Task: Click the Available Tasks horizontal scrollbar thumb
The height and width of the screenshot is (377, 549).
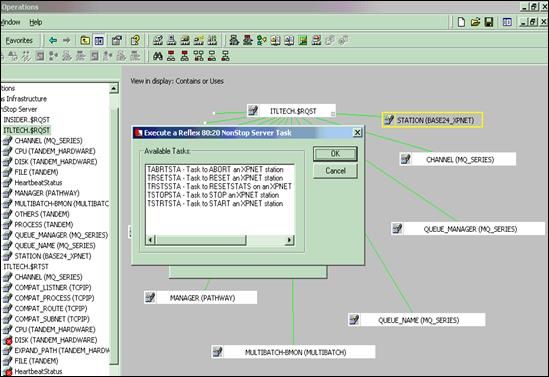Action: tap(201, 240)
